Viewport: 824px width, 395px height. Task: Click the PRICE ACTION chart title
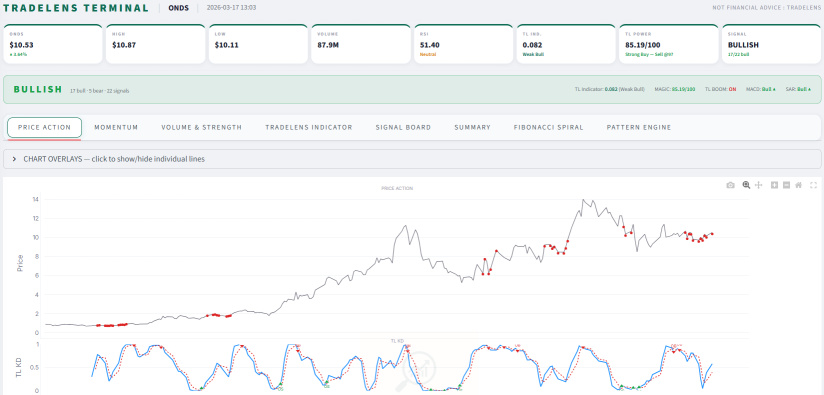point(397,188)
